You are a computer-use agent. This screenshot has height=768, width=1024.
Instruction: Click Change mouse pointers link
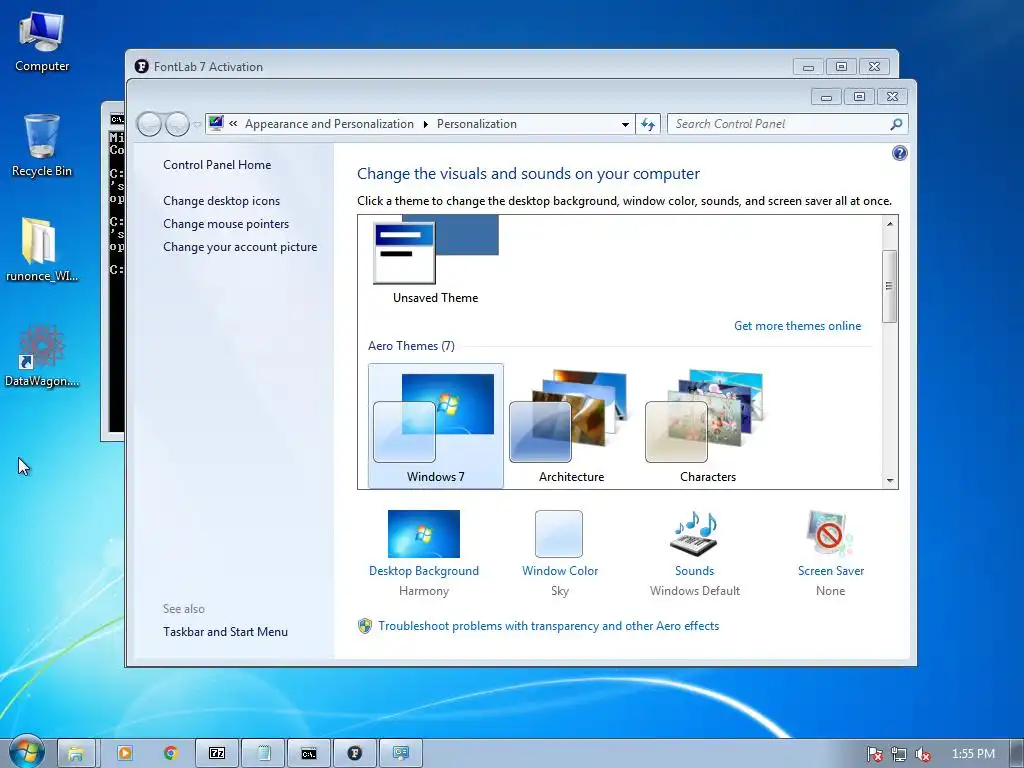(x=226, y=224)
